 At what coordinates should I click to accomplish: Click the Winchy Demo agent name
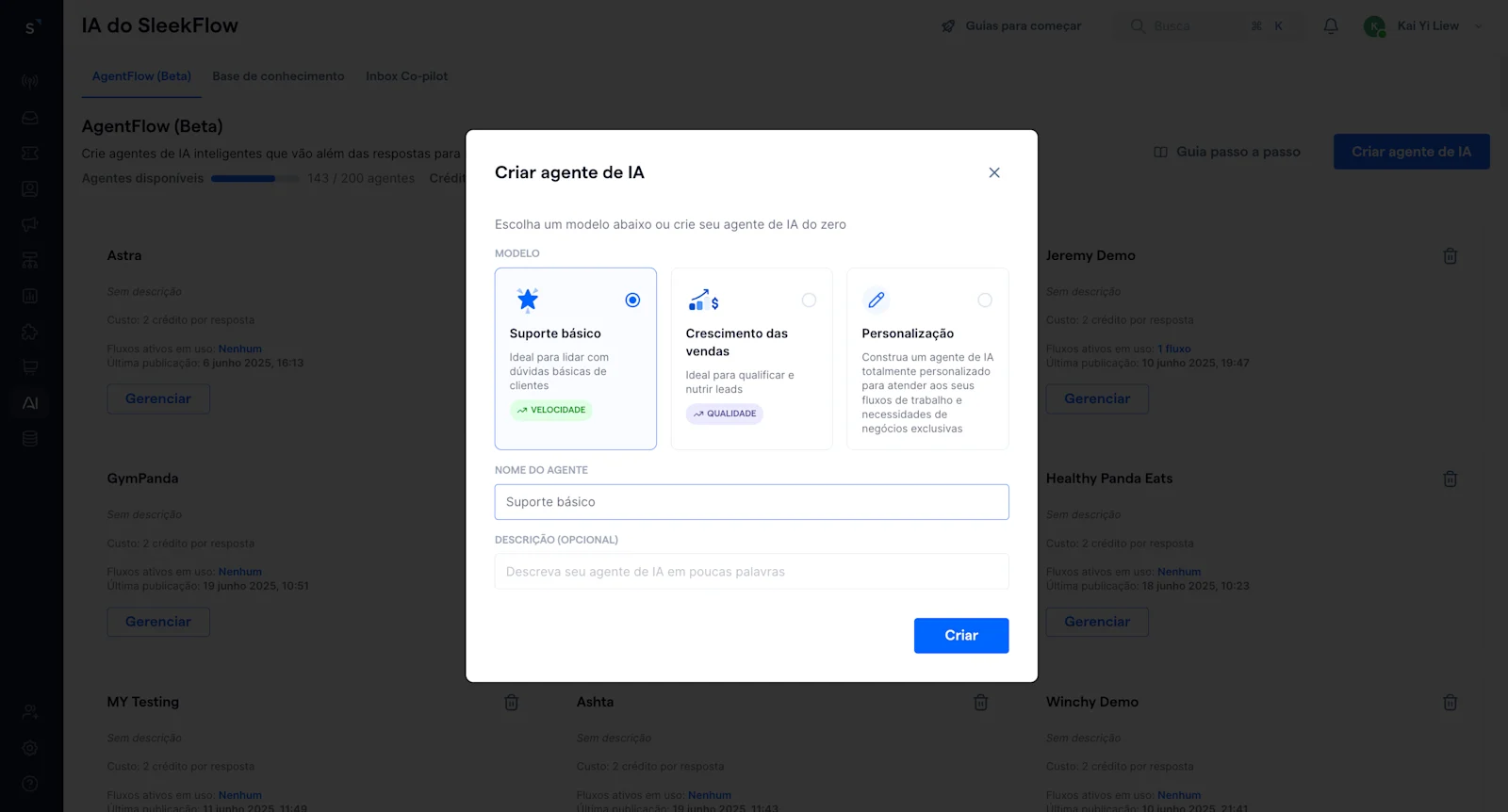click(1092, 702)
